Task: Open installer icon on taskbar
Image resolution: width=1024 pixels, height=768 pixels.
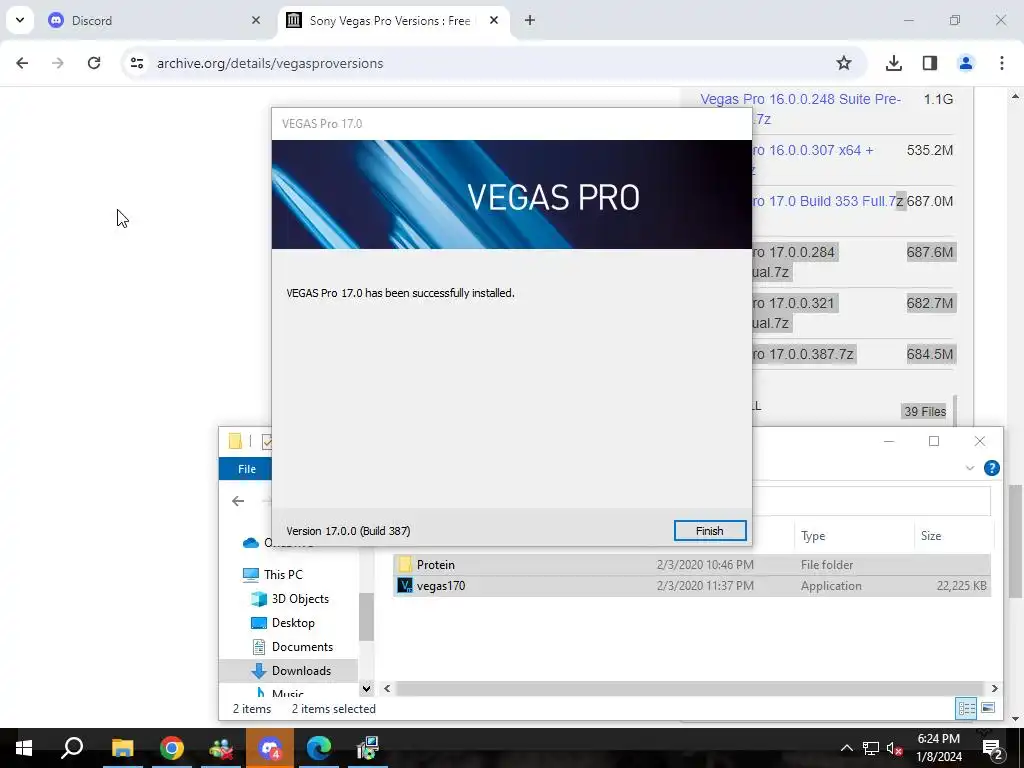Action: 368,748
